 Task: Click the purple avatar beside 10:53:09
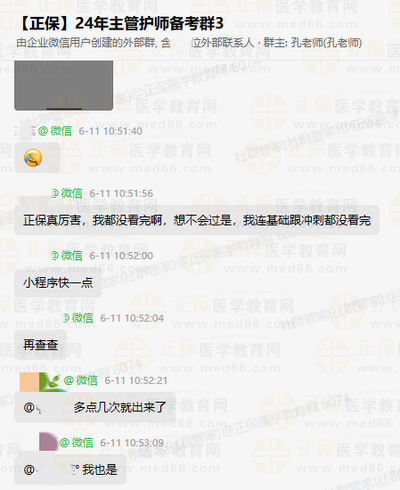pyautogui.click(x=48, y=442)
